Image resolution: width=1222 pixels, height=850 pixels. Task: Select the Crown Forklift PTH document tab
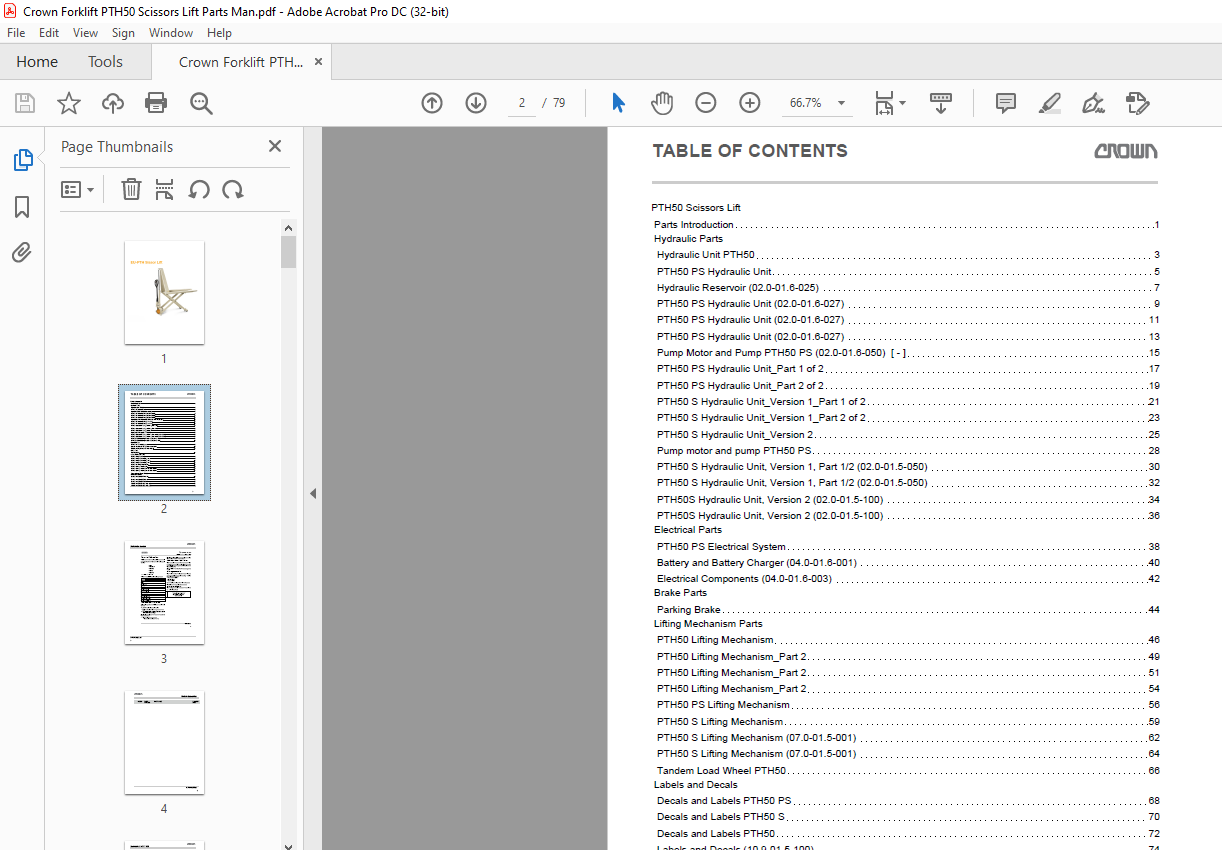240,62
